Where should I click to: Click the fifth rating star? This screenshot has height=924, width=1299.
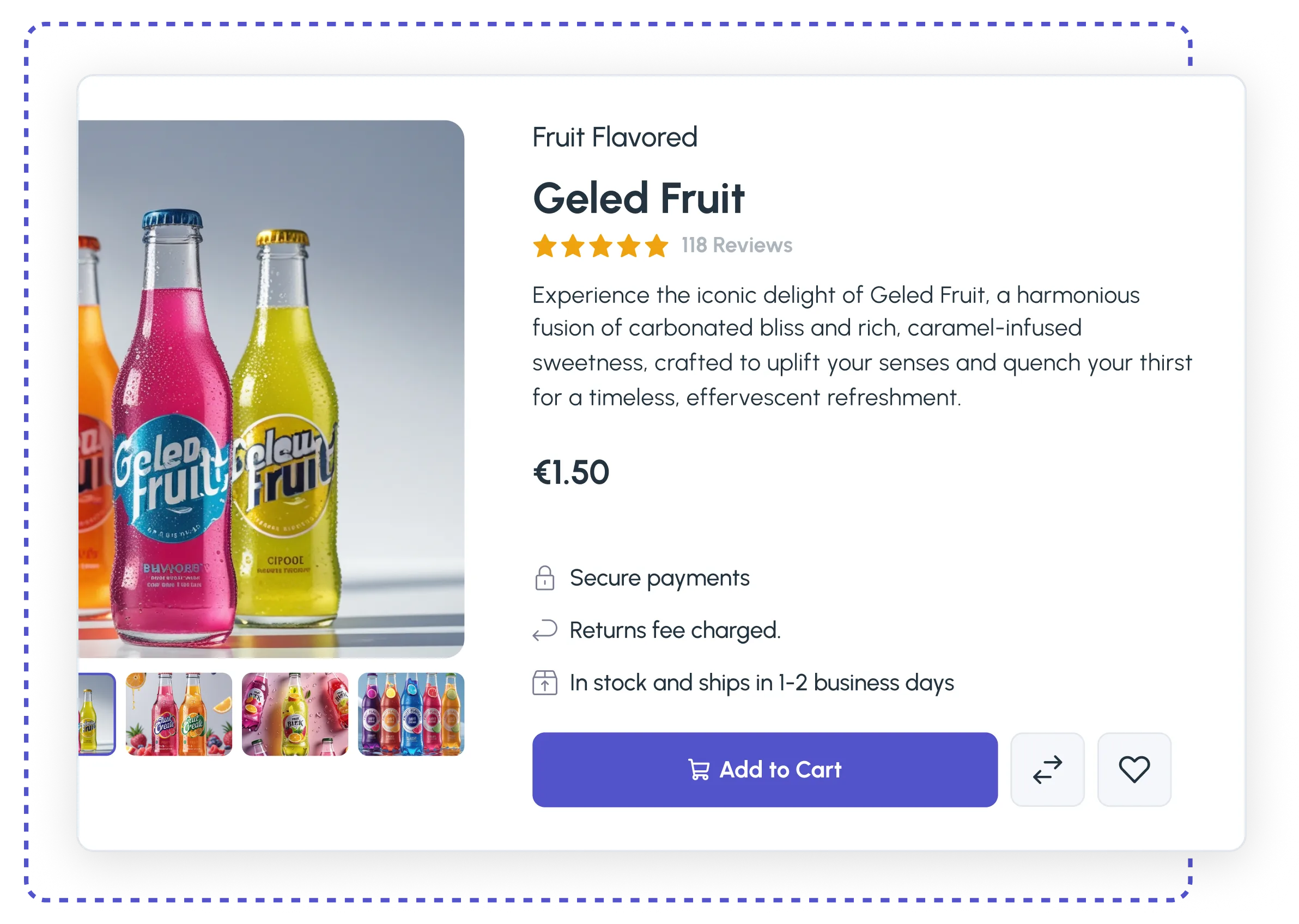657,246
